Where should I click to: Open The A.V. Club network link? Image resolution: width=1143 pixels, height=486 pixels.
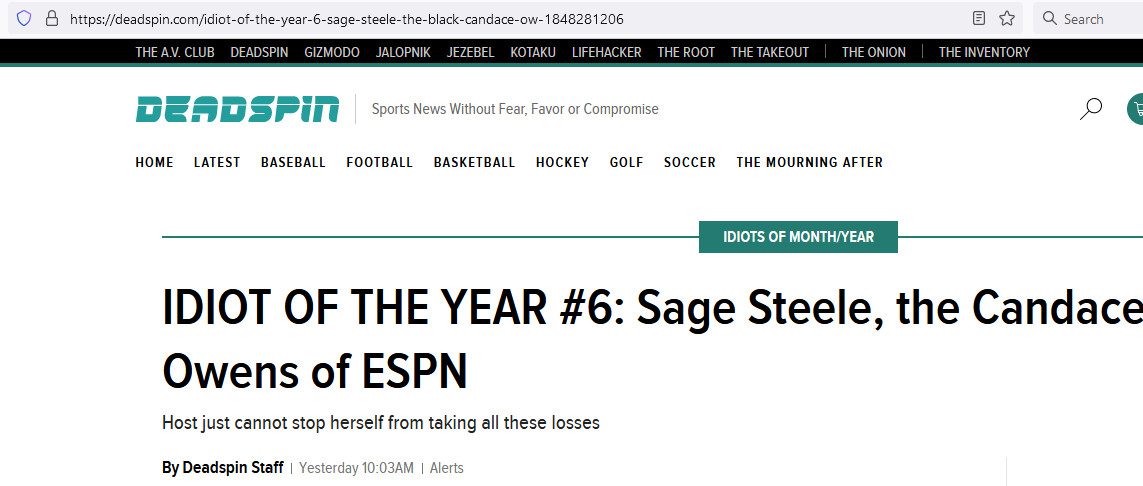coord(175,52)
